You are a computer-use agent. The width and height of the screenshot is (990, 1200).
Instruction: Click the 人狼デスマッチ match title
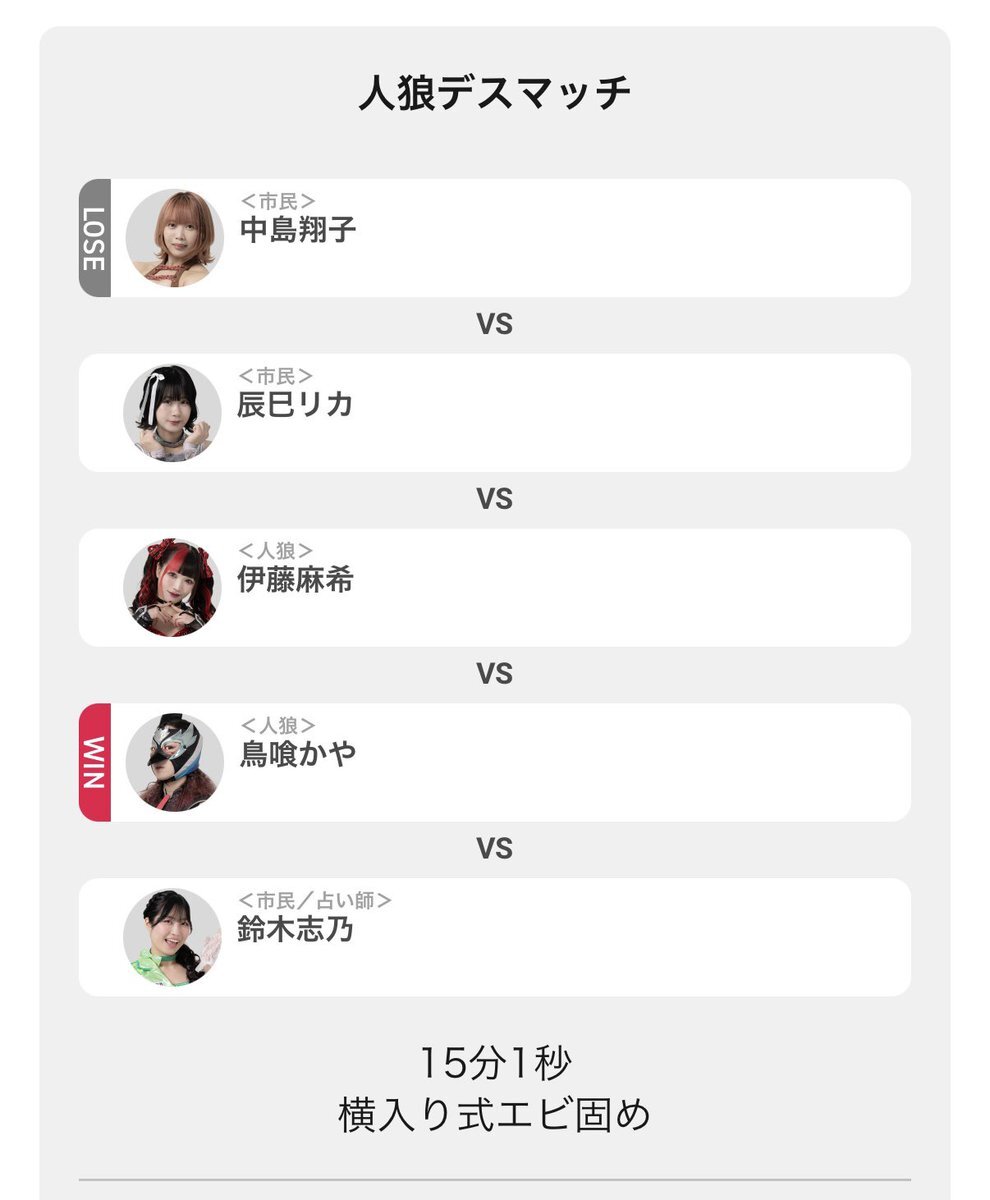coord(495,95)
